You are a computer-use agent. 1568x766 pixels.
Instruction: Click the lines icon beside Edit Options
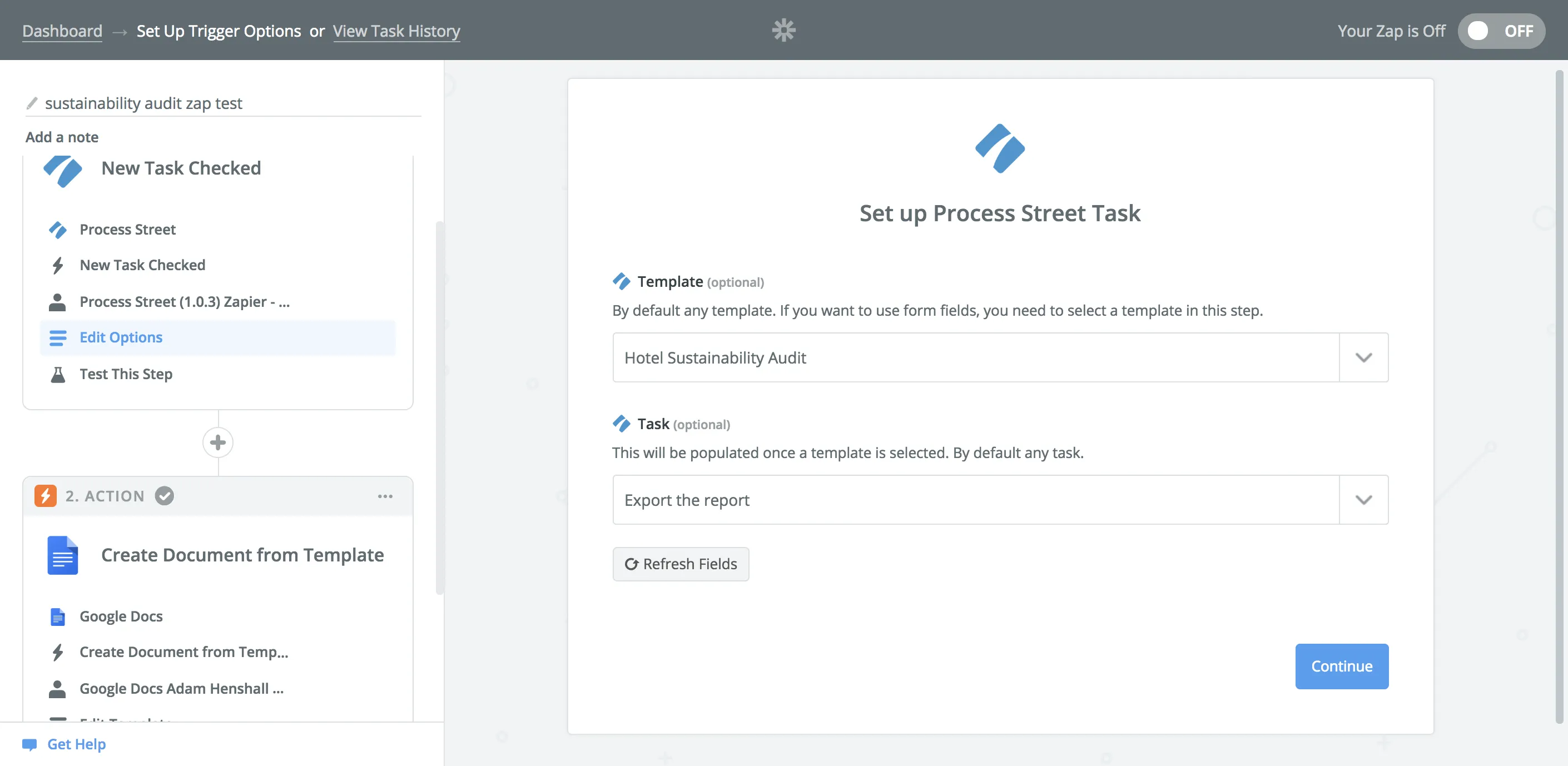pyautogui.click(x=58, y=337)
